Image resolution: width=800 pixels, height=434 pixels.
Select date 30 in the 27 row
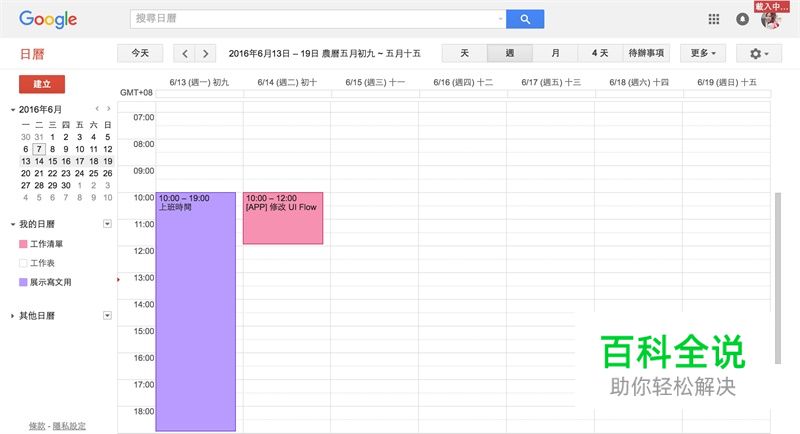(66, 186)
